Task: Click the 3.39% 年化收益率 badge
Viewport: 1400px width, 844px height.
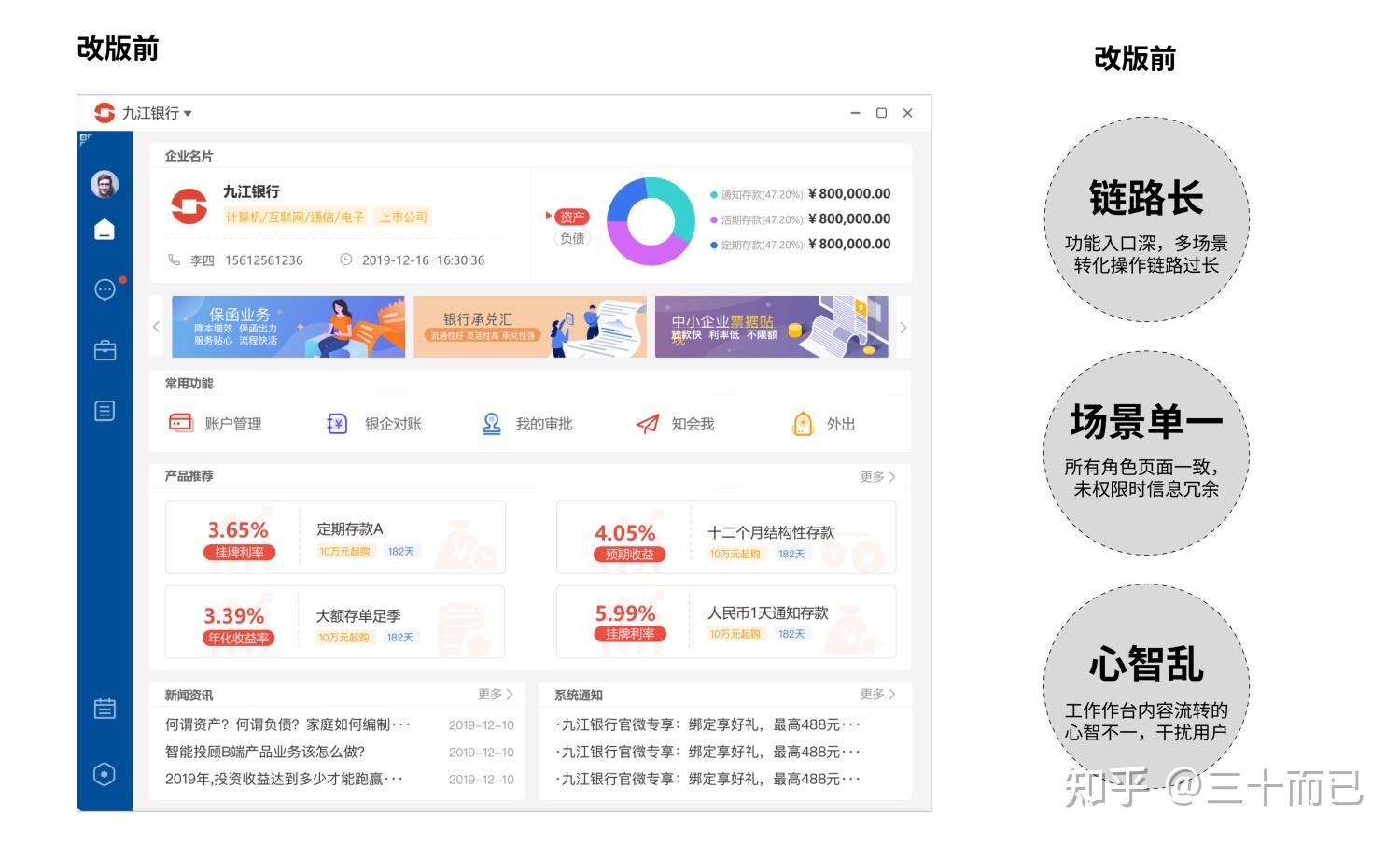Action: (x=238, y=638)
